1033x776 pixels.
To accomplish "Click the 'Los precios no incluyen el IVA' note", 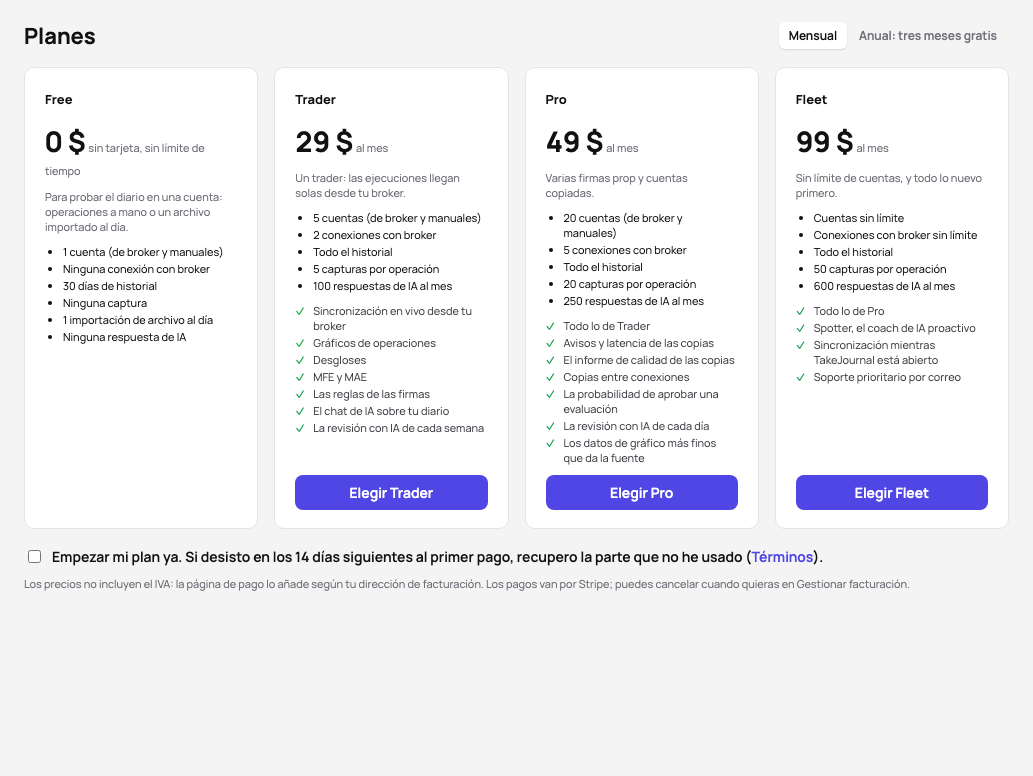I will [x=467, y=584].
